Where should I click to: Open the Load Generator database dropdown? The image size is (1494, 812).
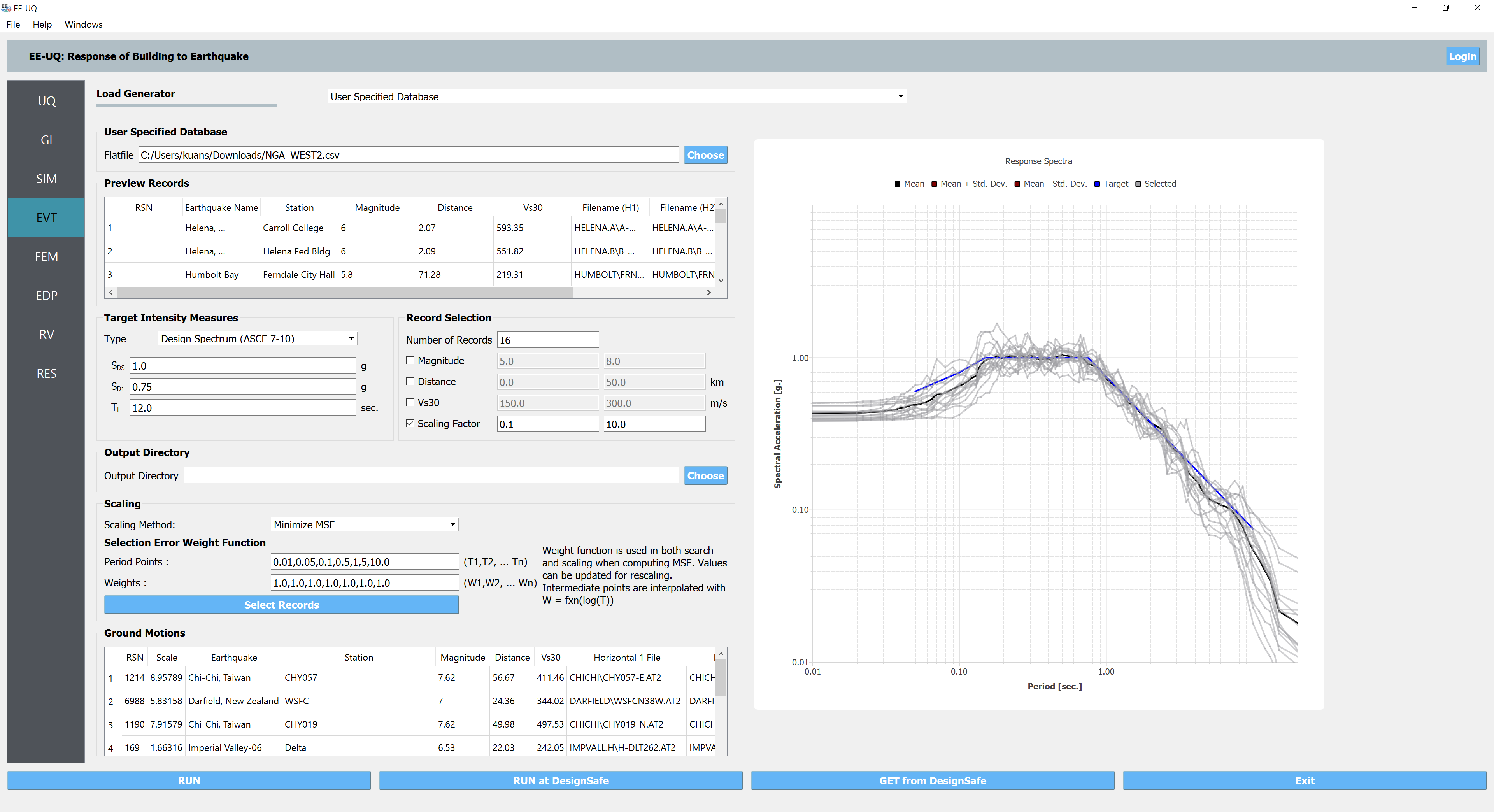click(617, 96)
